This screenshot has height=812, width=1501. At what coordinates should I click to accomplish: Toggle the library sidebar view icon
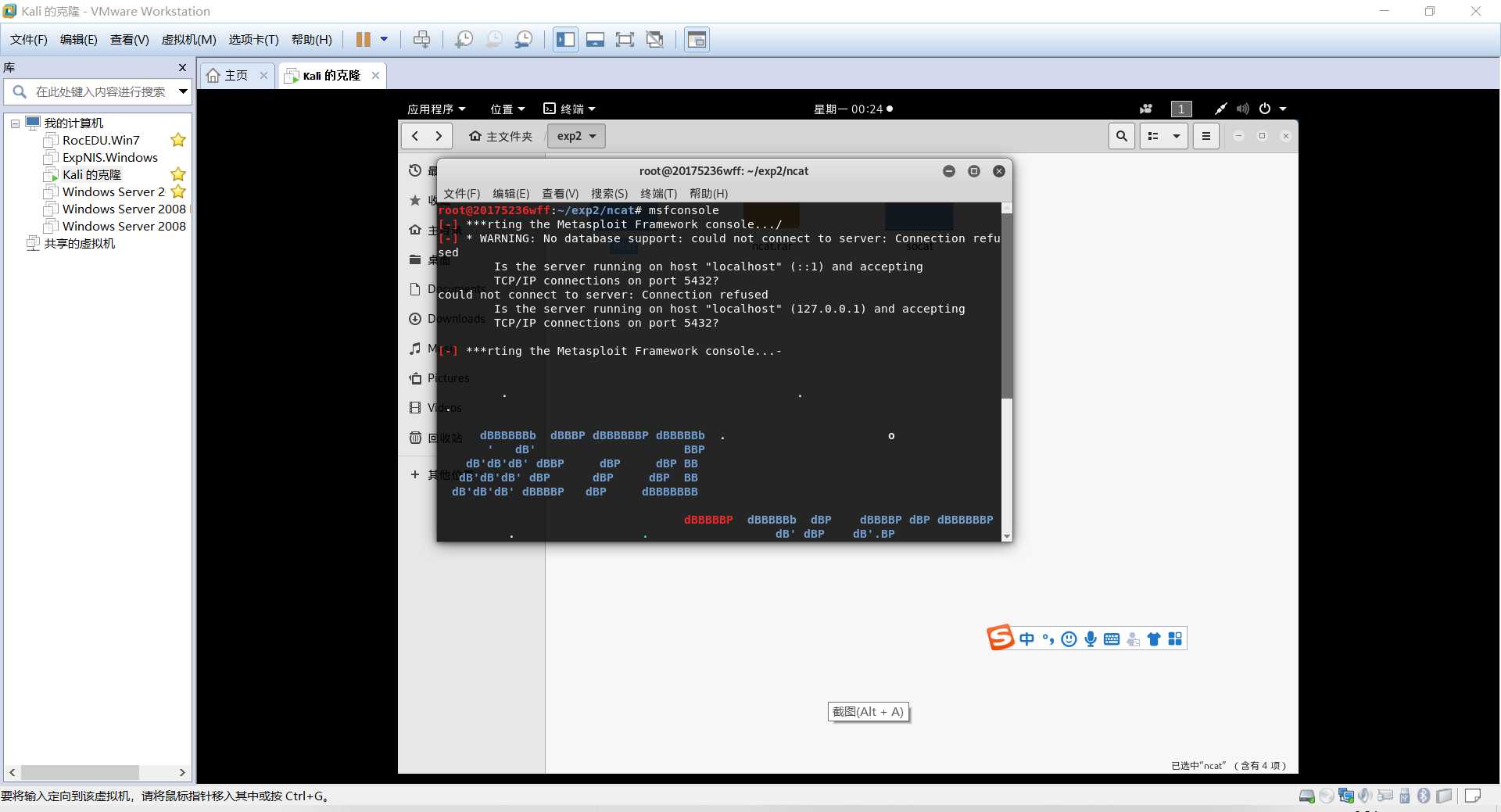tap(565, 39)
